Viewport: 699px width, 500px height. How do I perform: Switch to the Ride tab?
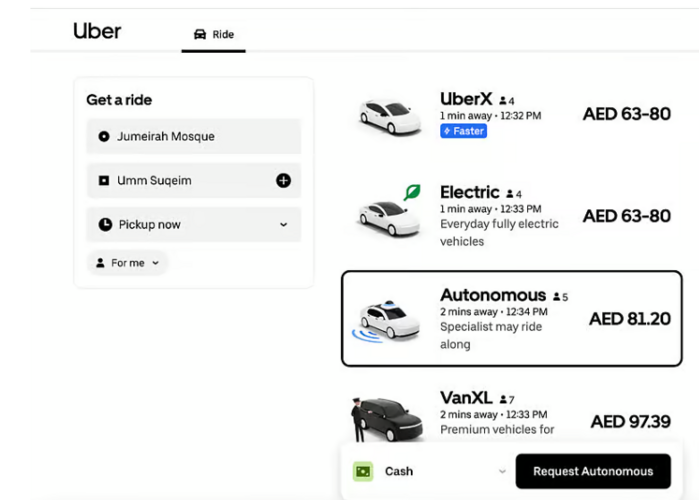pyautogui.click(x=214, y=35)
